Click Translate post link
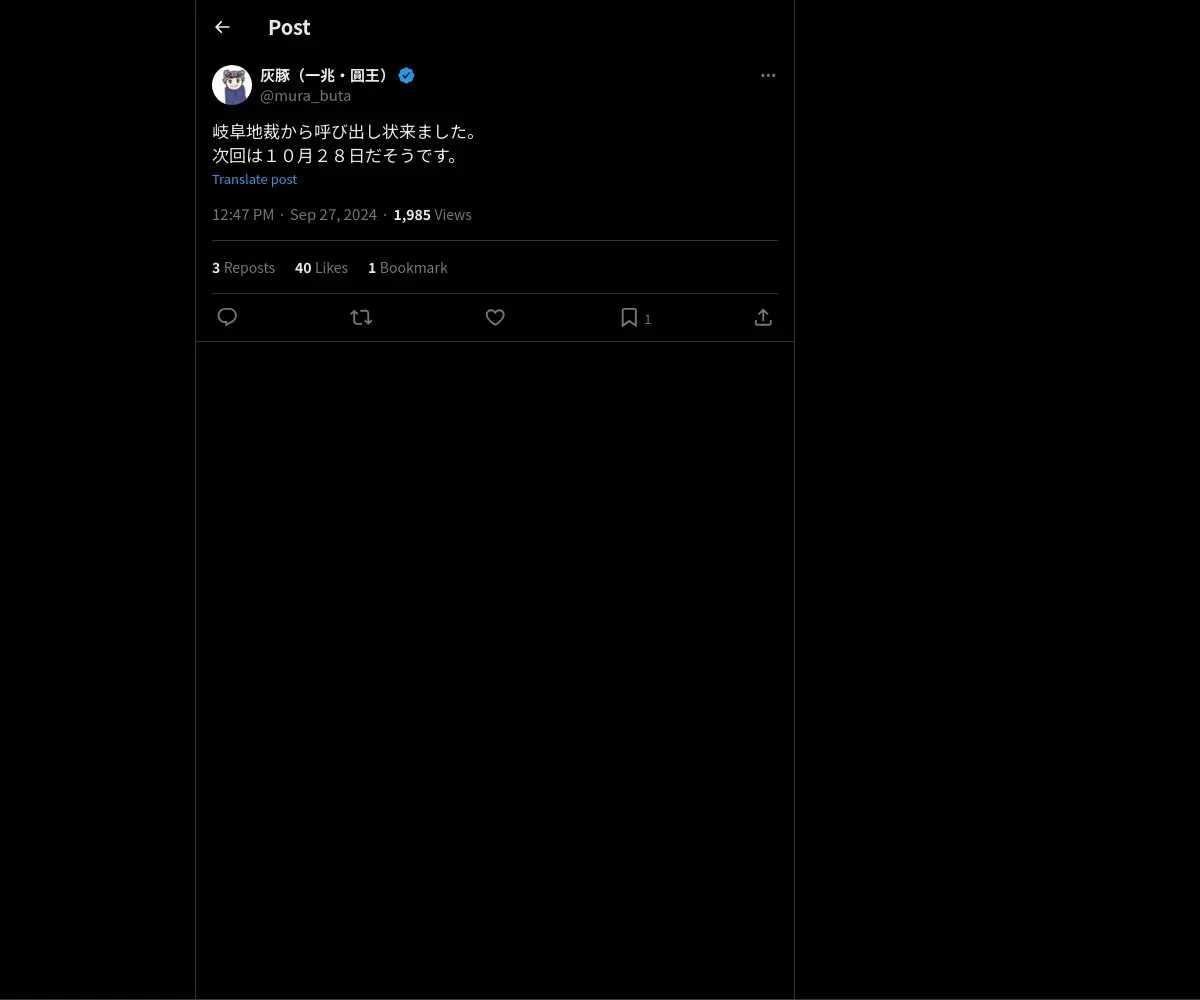 pos(254,179)
